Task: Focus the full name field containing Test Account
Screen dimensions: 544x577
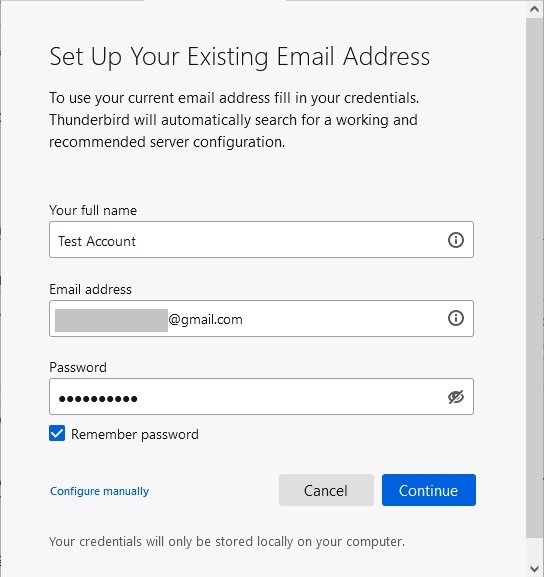Action: pos(261,240)
